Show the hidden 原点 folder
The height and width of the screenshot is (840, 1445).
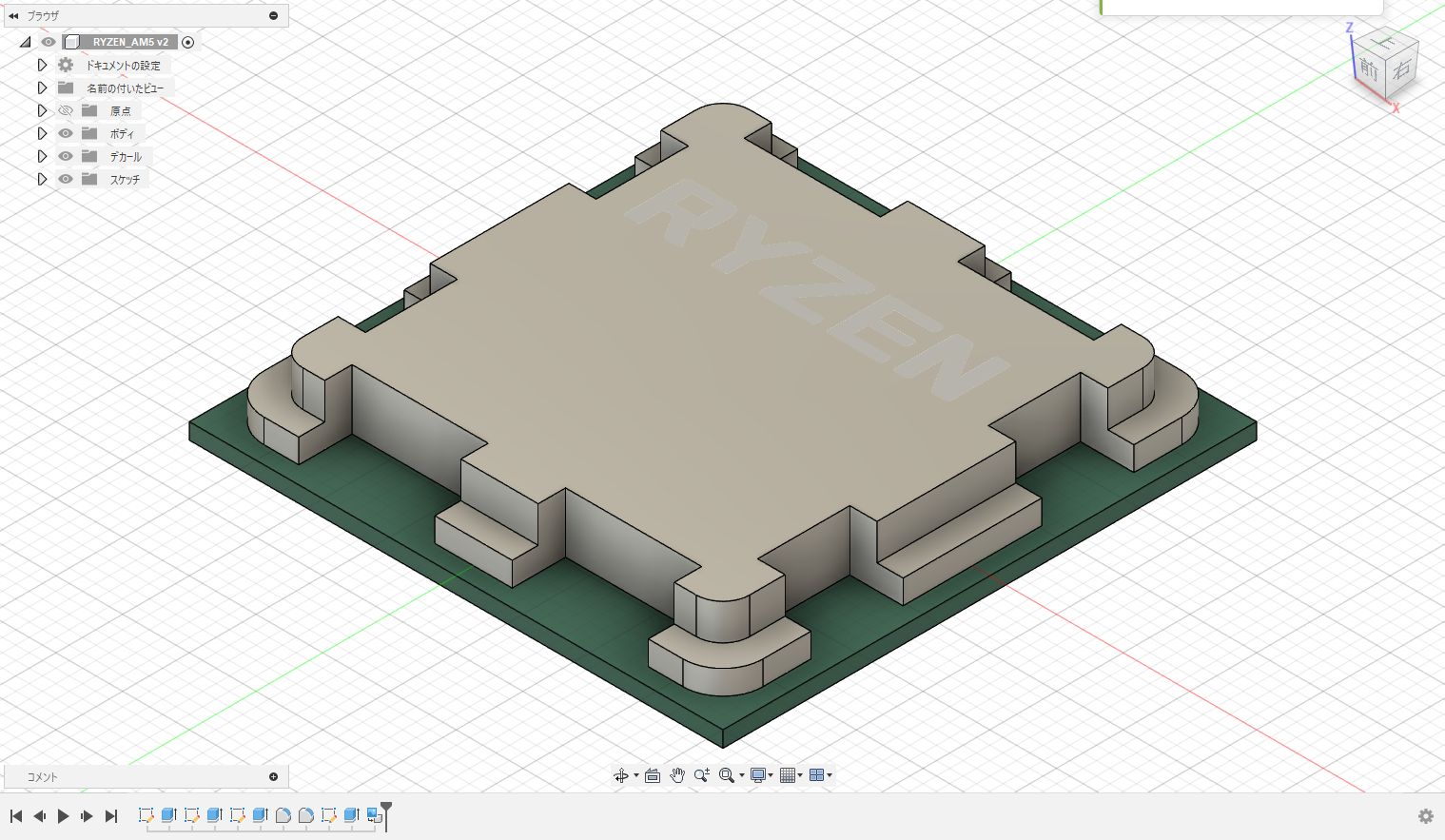pos(66,110)
